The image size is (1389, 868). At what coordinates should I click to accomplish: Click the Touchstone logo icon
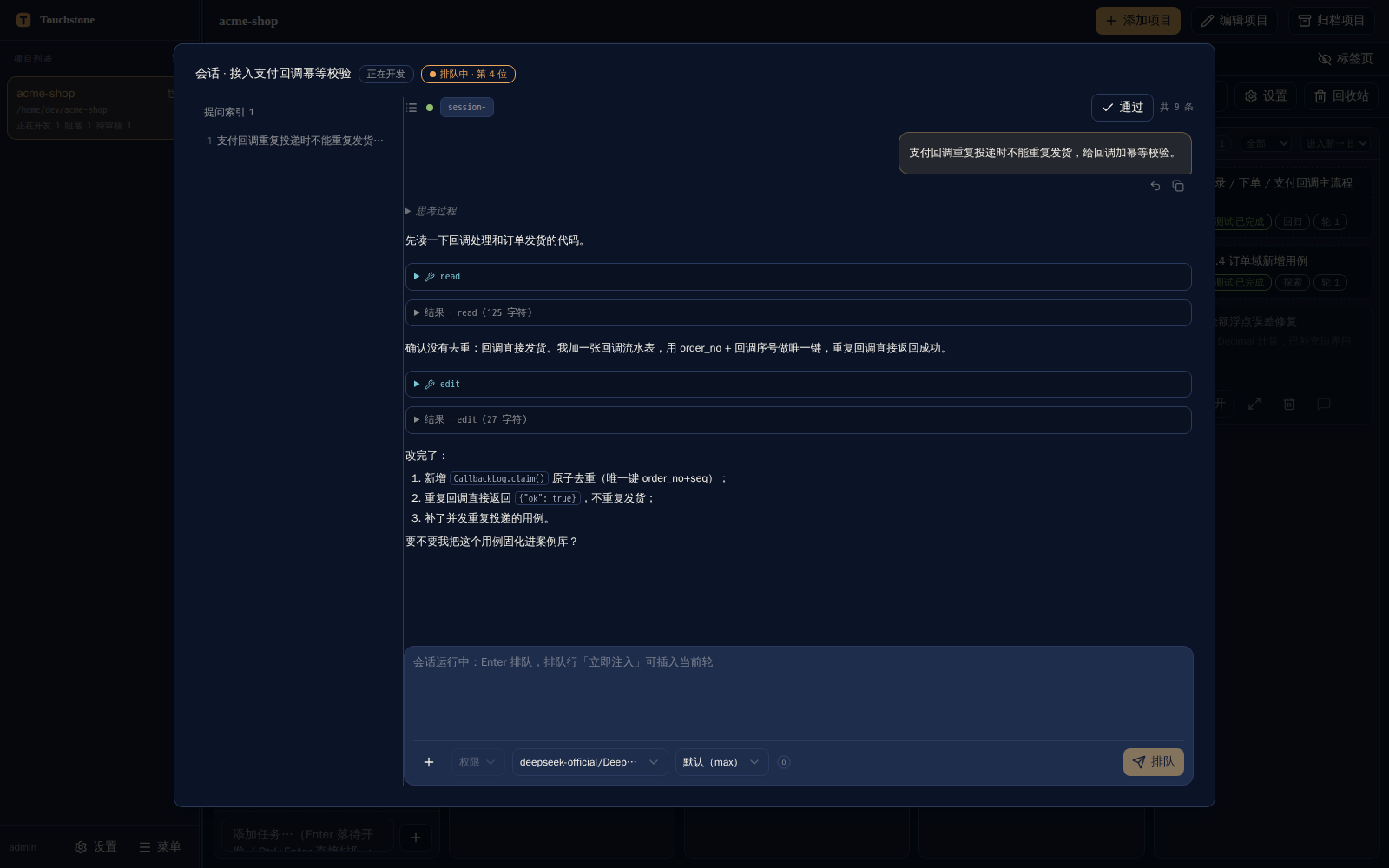point(23,20)
